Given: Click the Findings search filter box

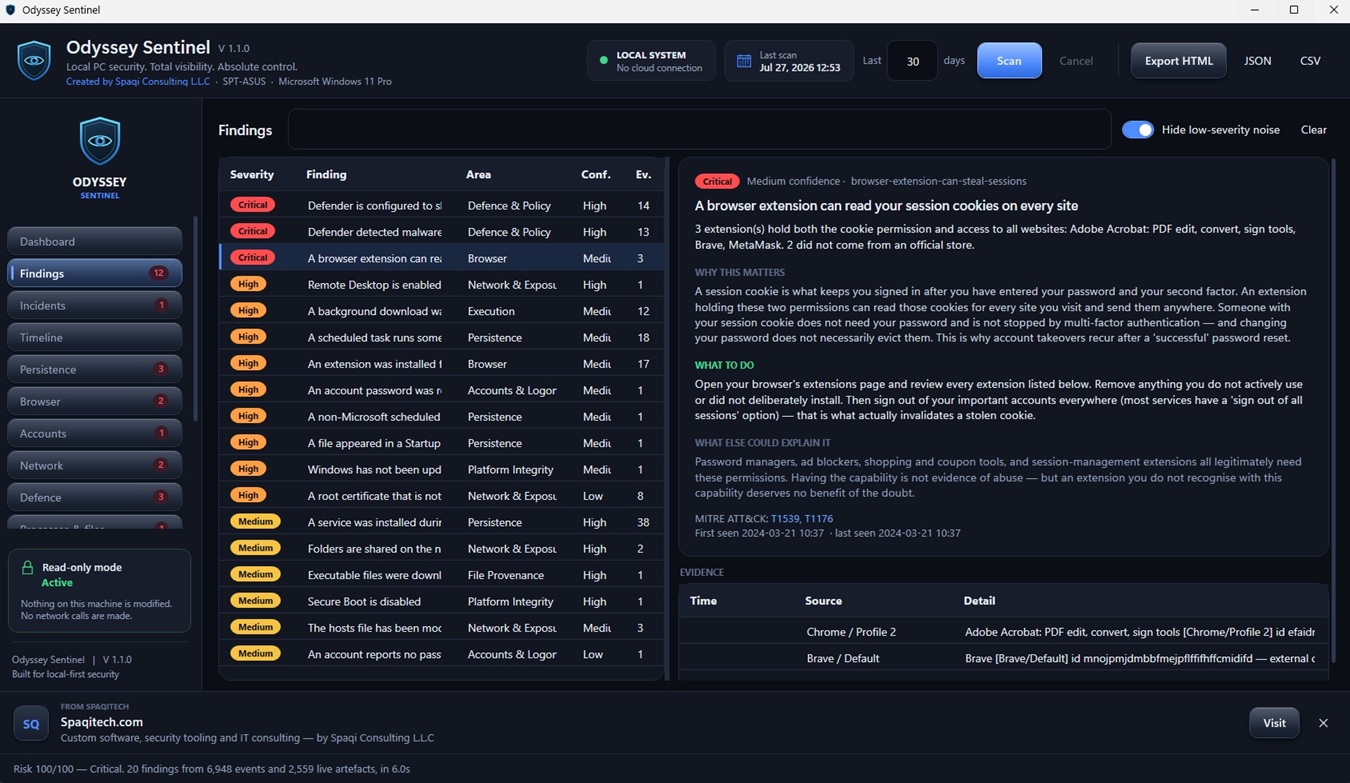Looking at the screenshot, I should [x=699, y=130].
